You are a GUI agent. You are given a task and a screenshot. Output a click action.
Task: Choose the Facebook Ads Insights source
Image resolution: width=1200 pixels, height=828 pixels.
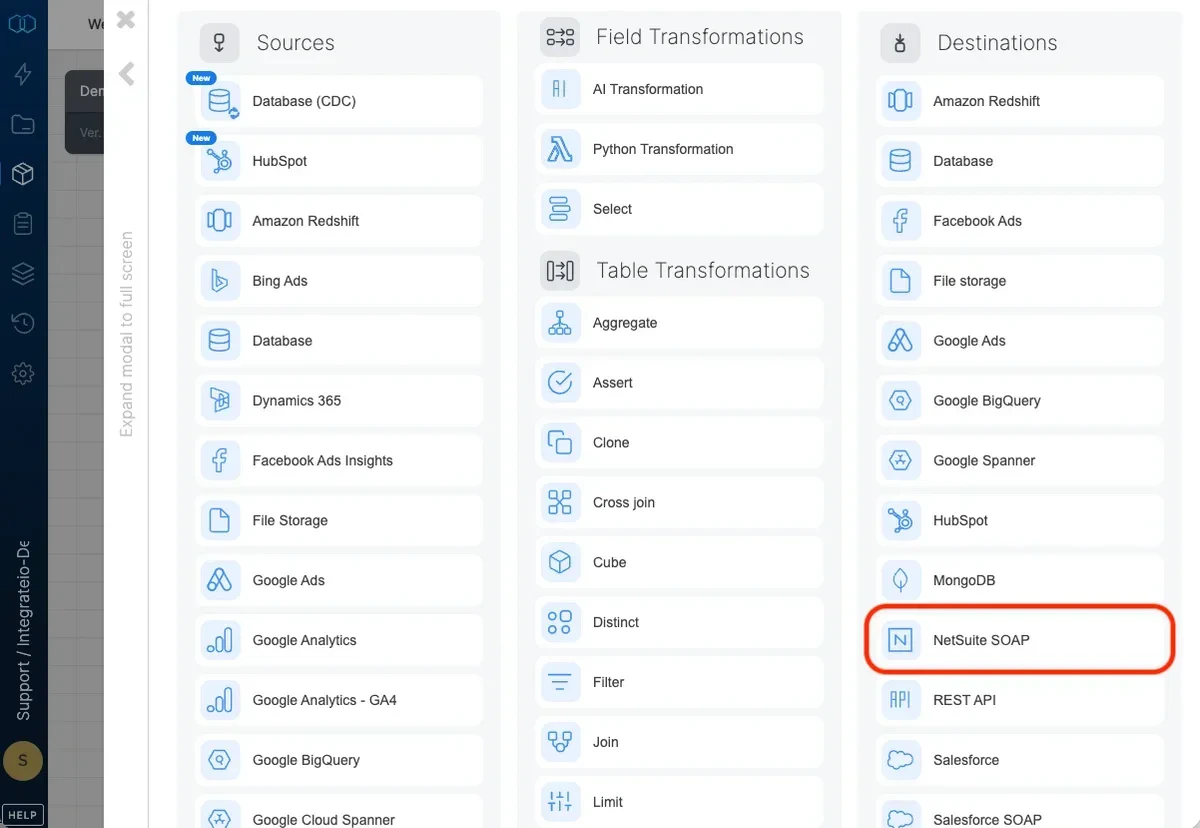[x=338, y=460]
